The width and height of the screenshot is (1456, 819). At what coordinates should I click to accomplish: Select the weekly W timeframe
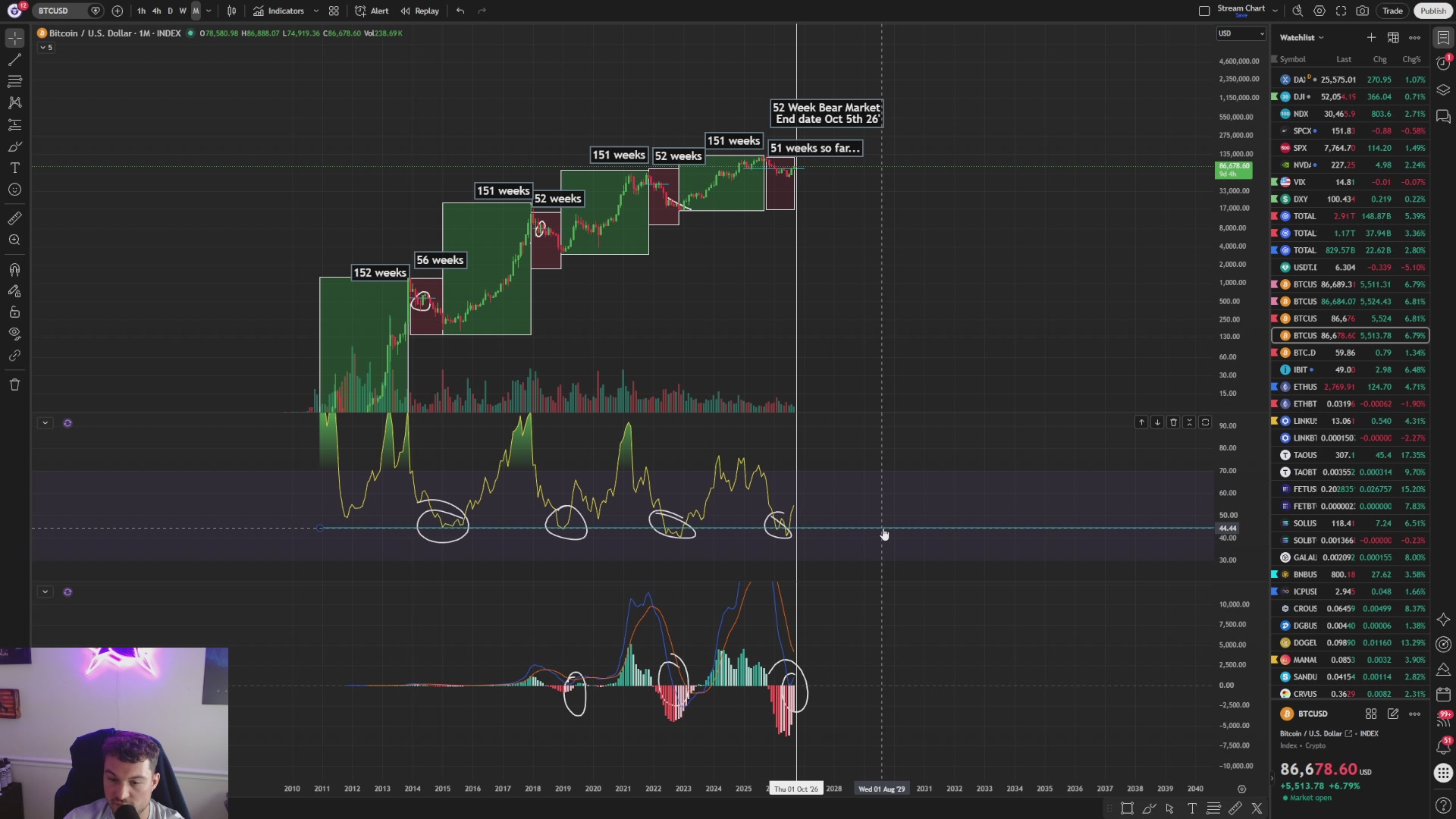point(183,11)
